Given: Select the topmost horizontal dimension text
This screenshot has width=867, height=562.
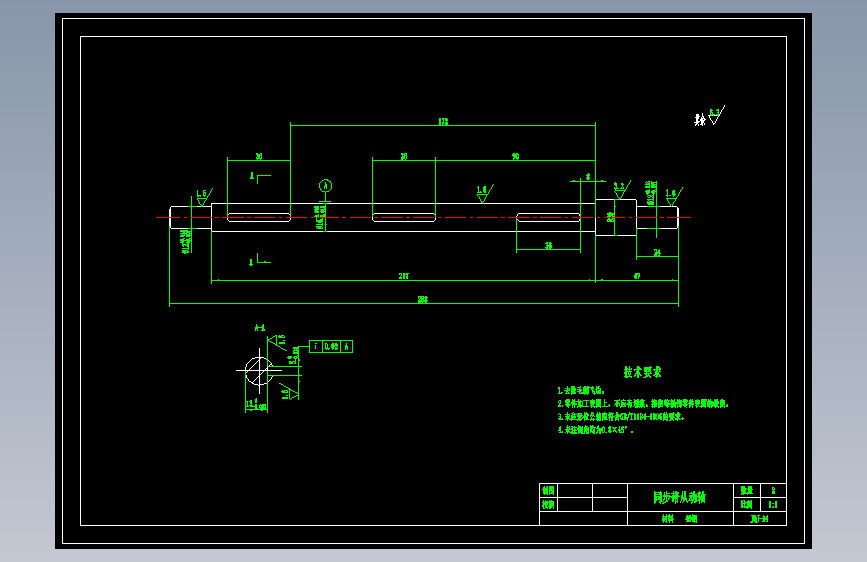Looking at the screenshot, I should click(x=443, y=122).
